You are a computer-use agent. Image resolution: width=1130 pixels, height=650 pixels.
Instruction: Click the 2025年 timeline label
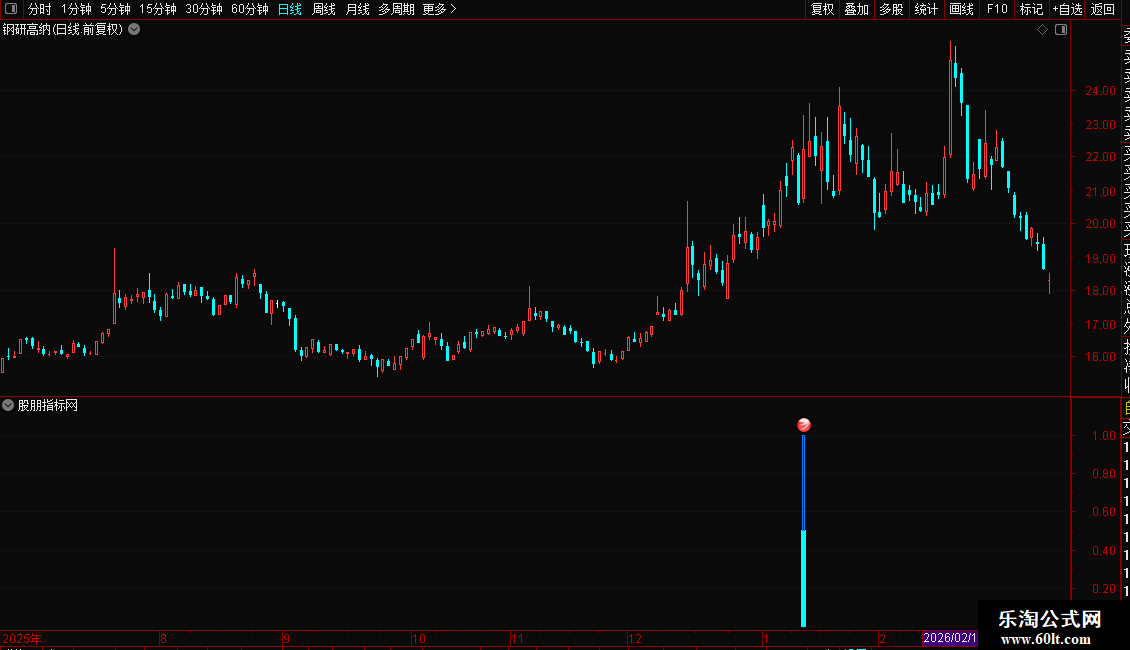(x=22, y=638)
